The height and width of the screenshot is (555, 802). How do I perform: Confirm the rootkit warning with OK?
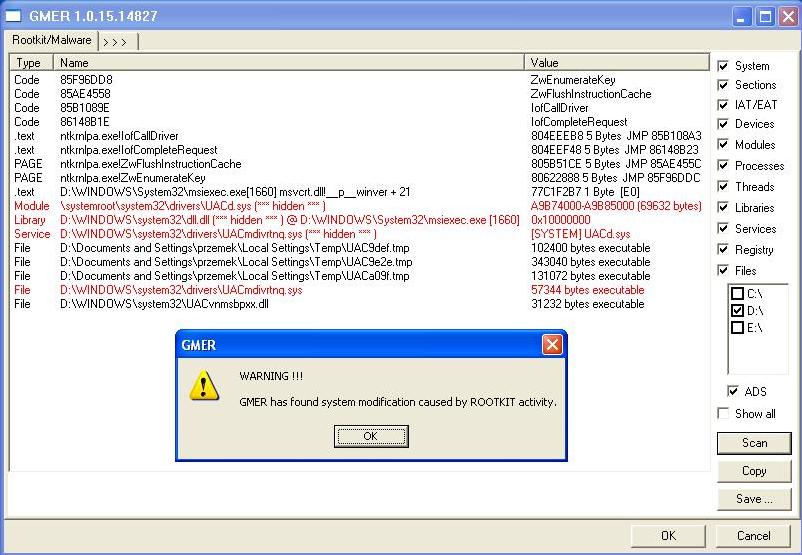pyautogui.click(x=371, y=436)
